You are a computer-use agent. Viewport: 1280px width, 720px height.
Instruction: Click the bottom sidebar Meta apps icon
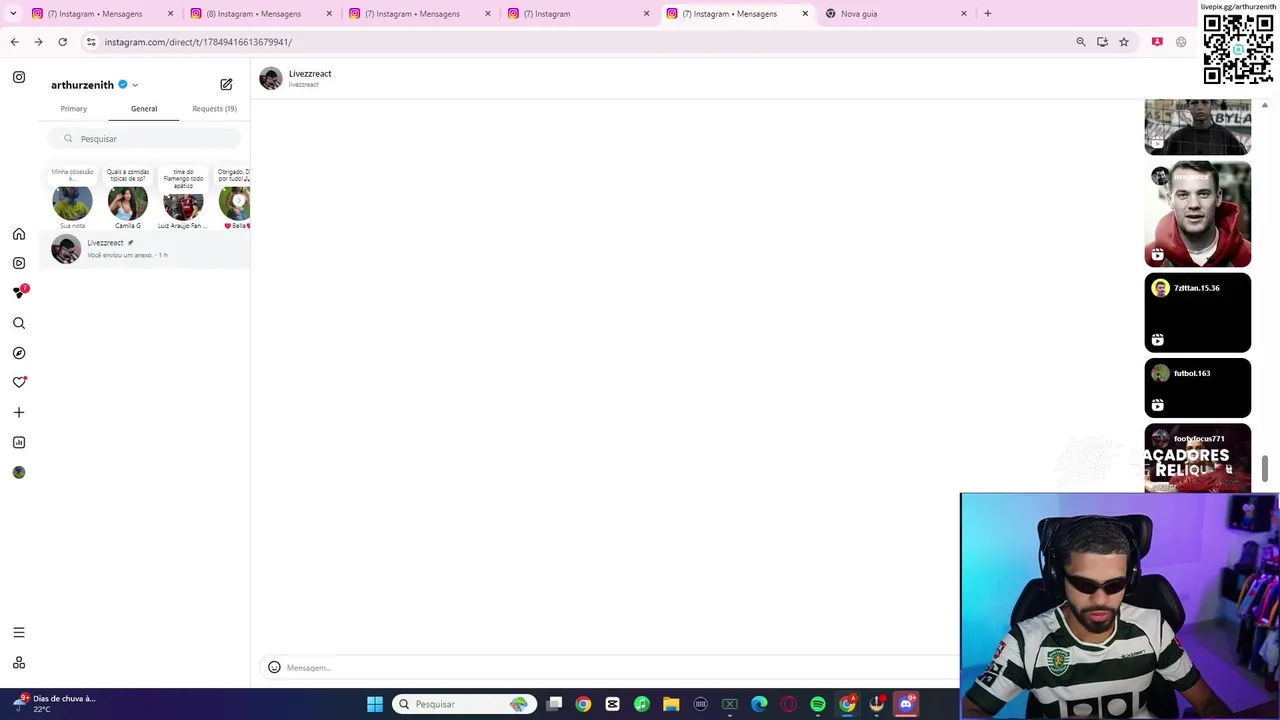(x=19, y=663)
